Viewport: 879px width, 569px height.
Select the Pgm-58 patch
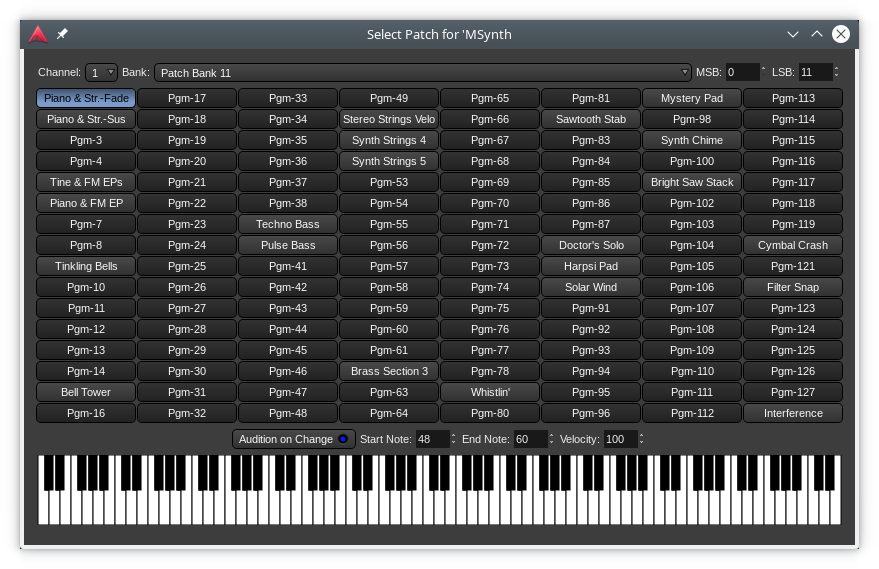pos(389,287)
